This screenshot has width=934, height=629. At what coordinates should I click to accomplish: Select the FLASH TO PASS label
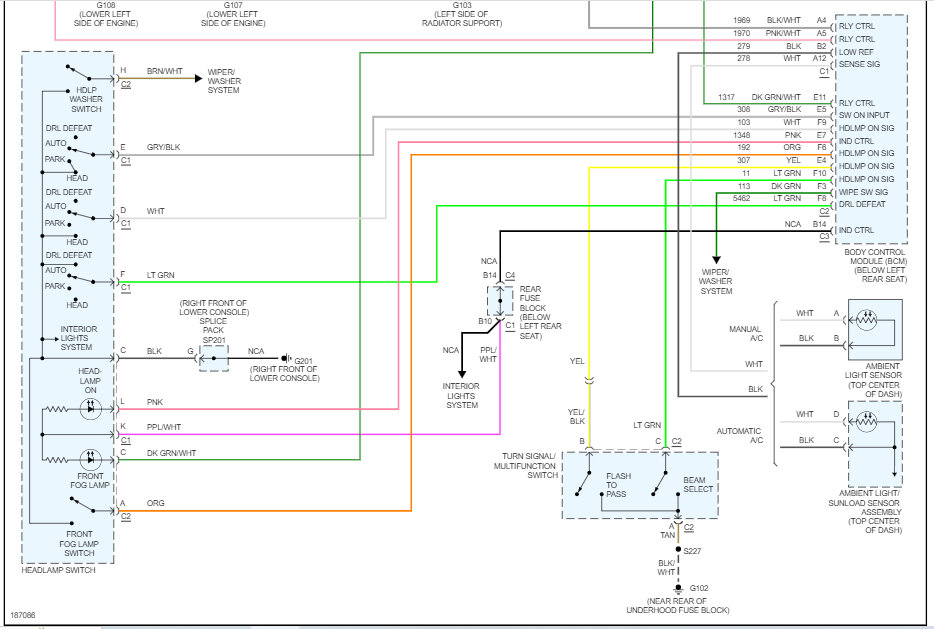coord(618,485)
